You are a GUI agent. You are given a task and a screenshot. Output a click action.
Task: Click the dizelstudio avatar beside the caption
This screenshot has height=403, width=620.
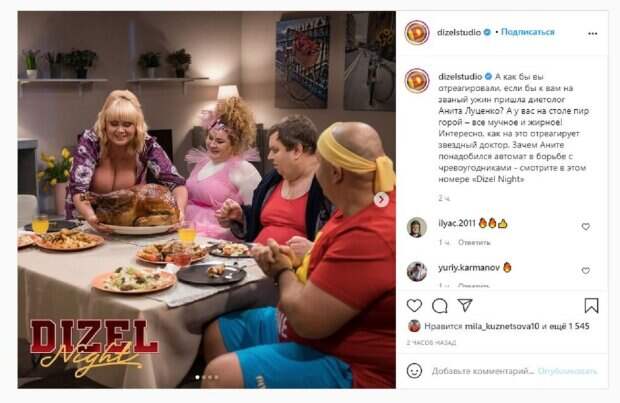pyautogui.click(x=417, y=81)
